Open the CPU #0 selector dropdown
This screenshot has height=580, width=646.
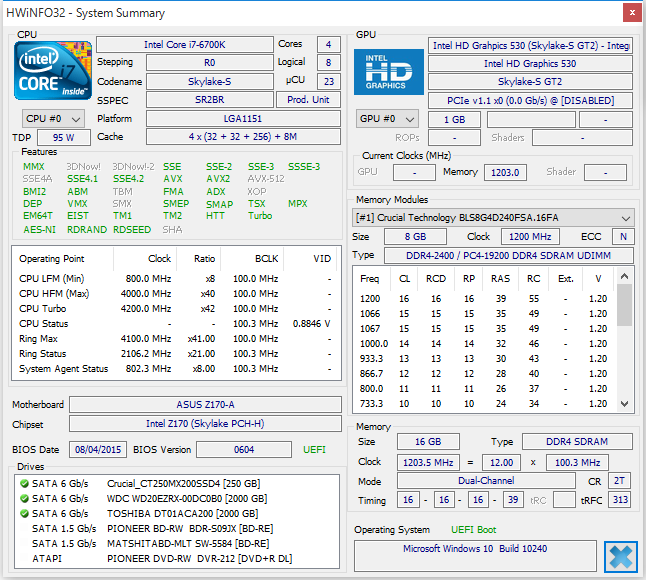tap(53, 119)
